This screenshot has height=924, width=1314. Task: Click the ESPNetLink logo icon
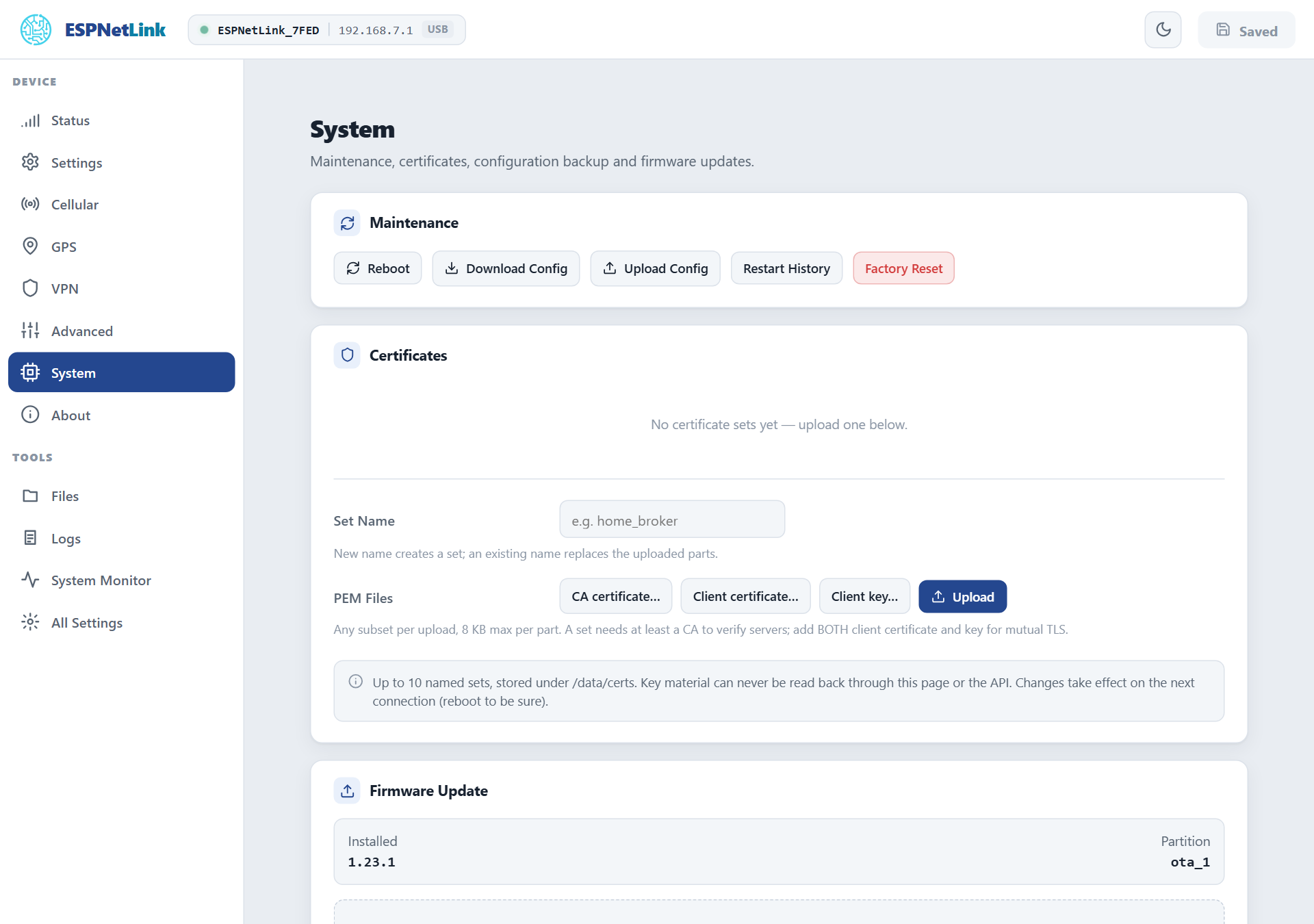36,29
